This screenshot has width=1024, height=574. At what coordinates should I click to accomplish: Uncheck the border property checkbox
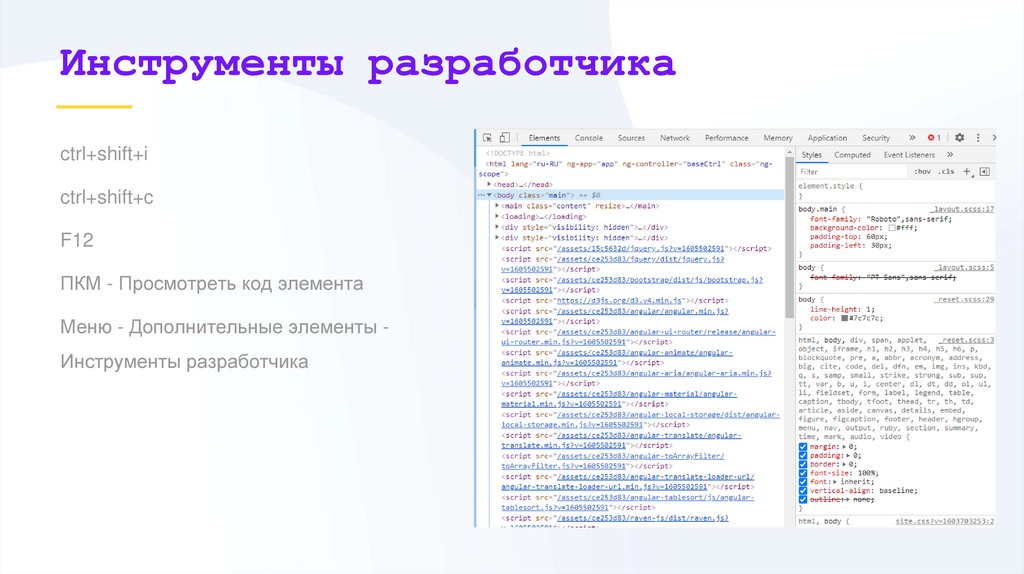pos(803,464)
